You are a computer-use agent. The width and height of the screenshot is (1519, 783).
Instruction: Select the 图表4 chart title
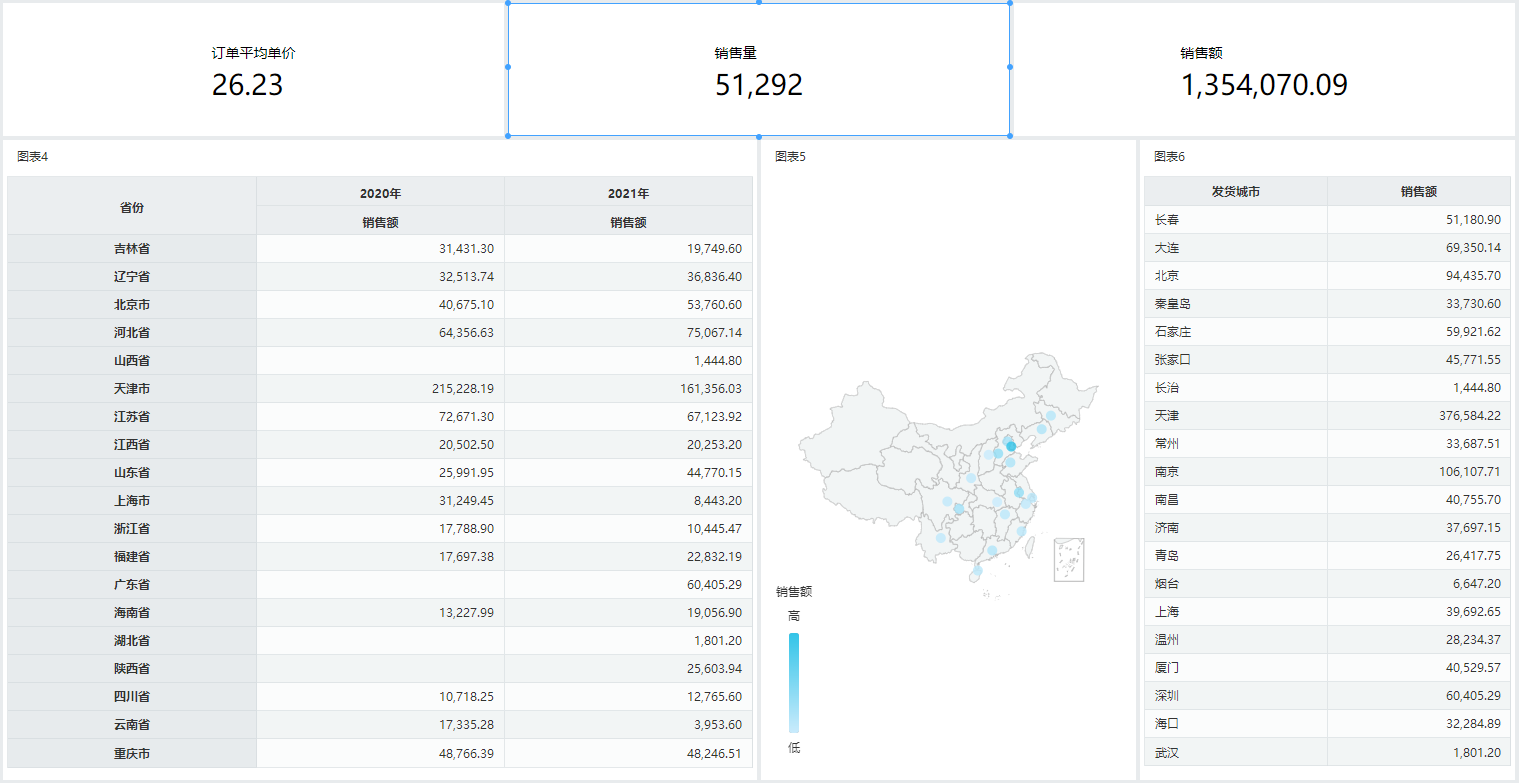point(33,157)
